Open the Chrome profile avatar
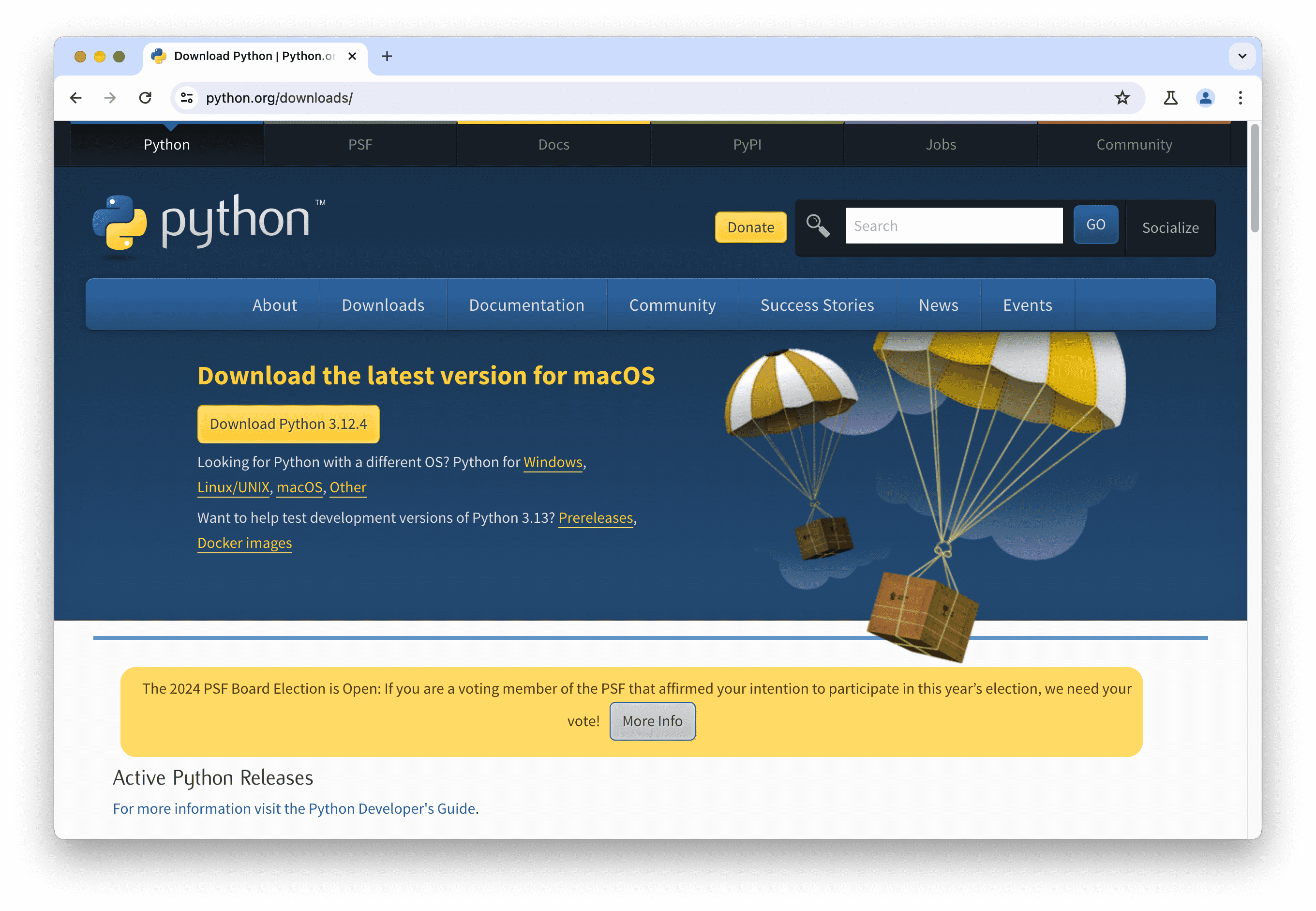Screen dimensions: 1316x911 pos(1205,98)
